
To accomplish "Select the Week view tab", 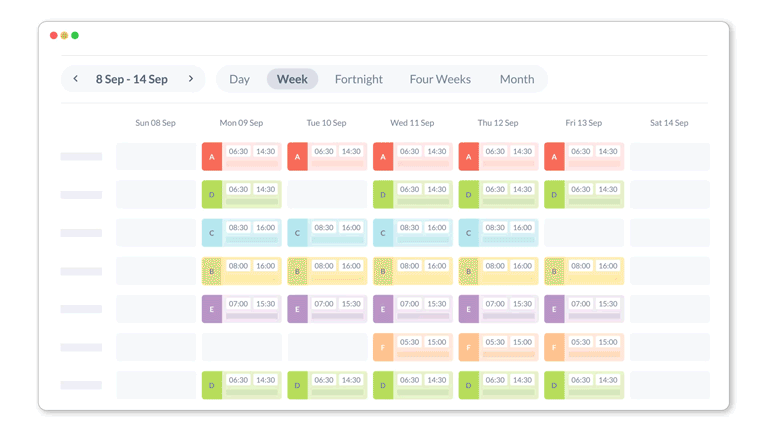I will coord(292,79).
